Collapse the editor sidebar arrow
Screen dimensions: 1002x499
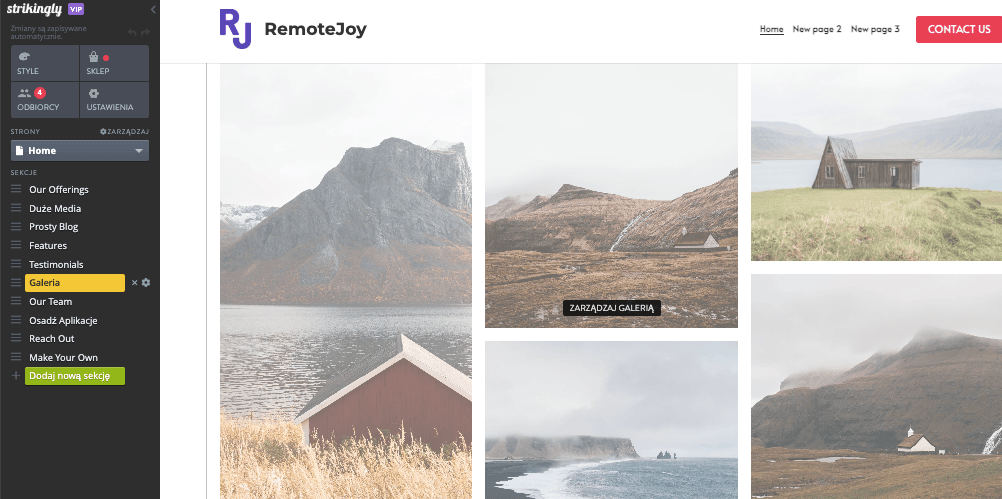(x=153, y=10)
